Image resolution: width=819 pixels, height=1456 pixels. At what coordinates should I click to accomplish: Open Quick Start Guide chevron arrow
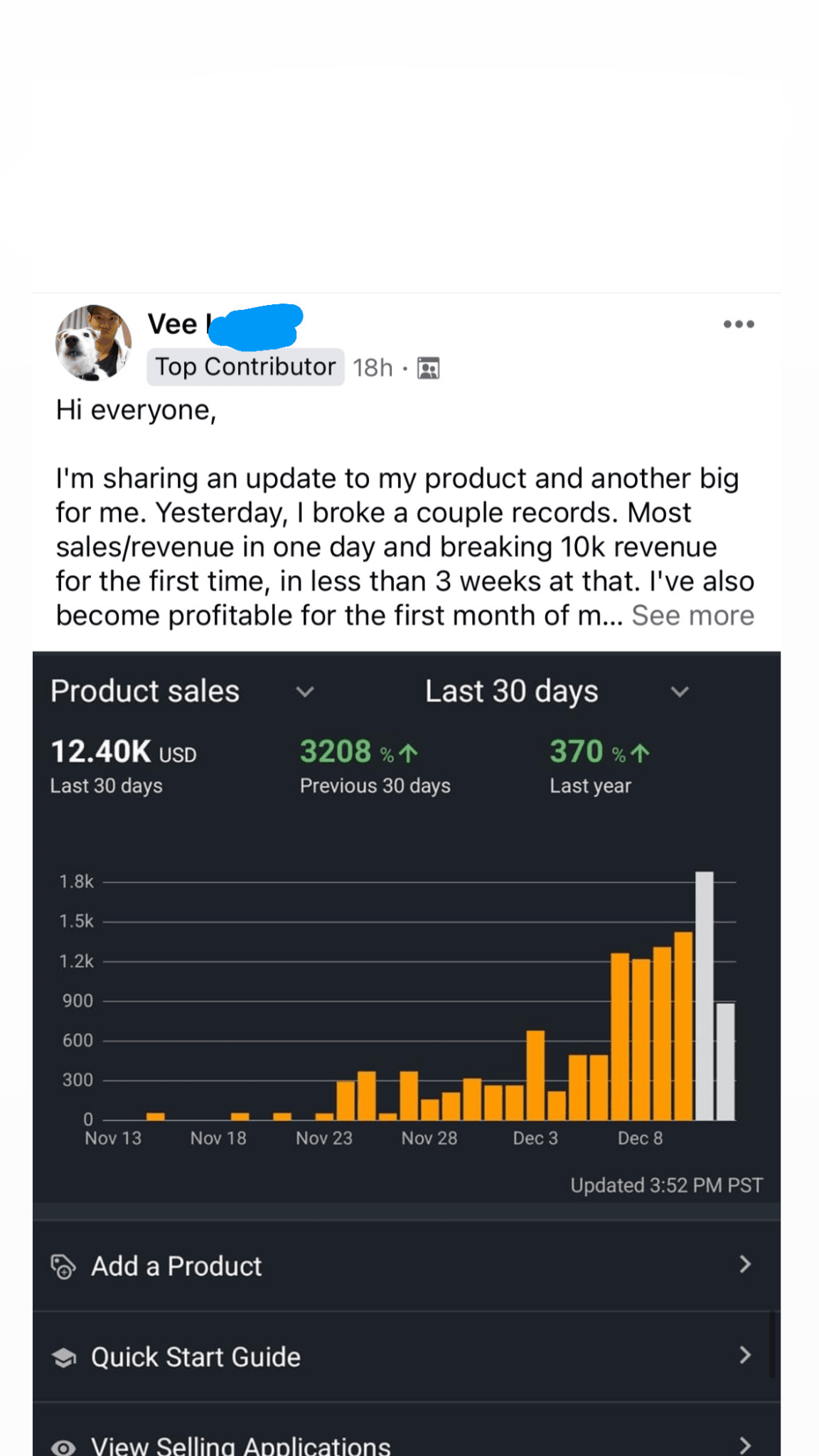click(744, 1355)
